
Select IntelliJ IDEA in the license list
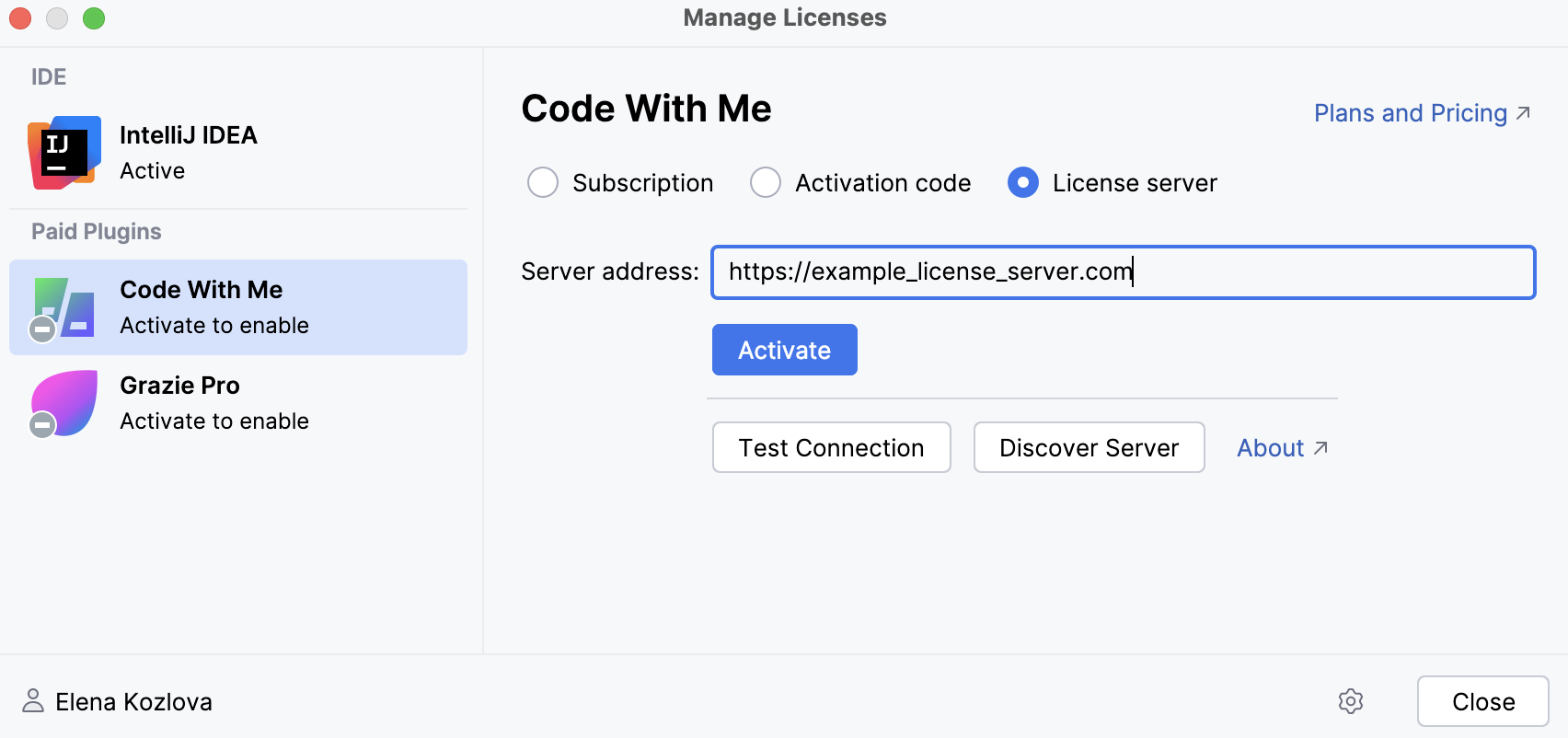point(238,153)
